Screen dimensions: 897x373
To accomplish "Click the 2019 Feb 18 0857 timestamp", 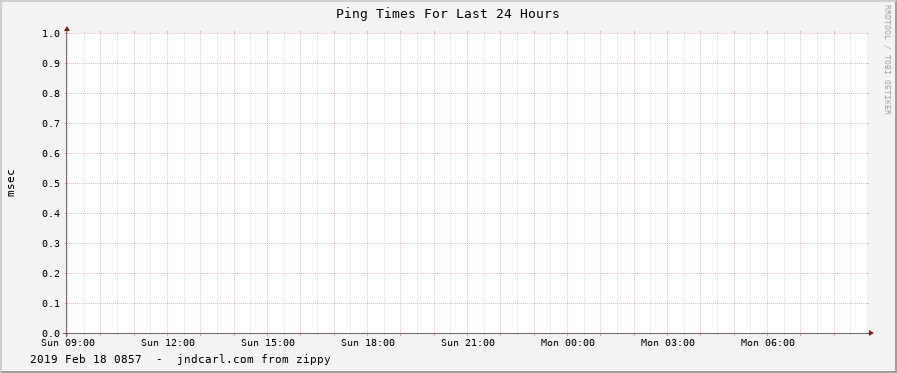I will click(85, 359).
